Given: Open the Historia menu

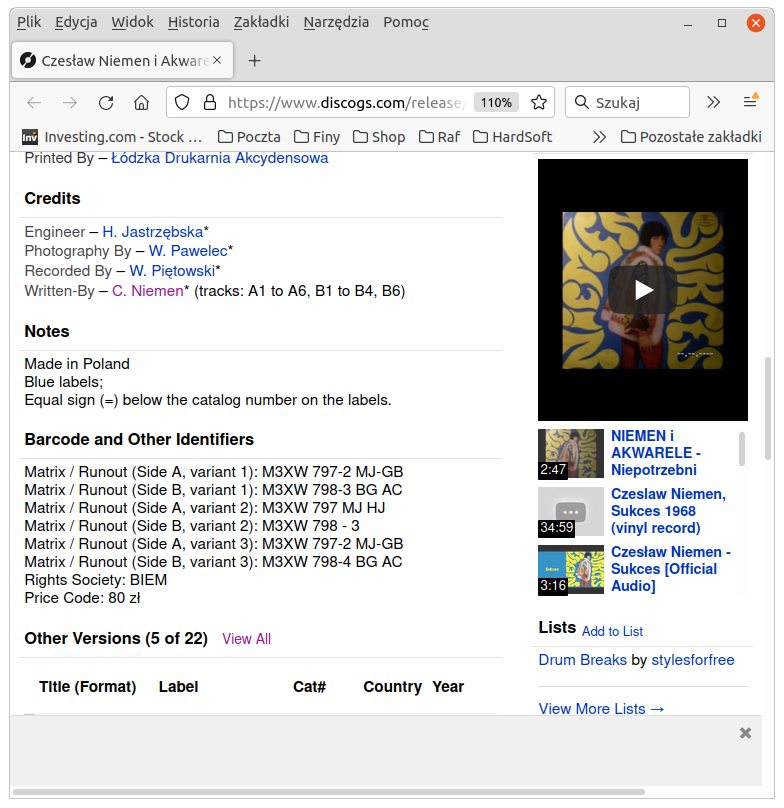Looking at the screenshot, I should tap(193, 22).
